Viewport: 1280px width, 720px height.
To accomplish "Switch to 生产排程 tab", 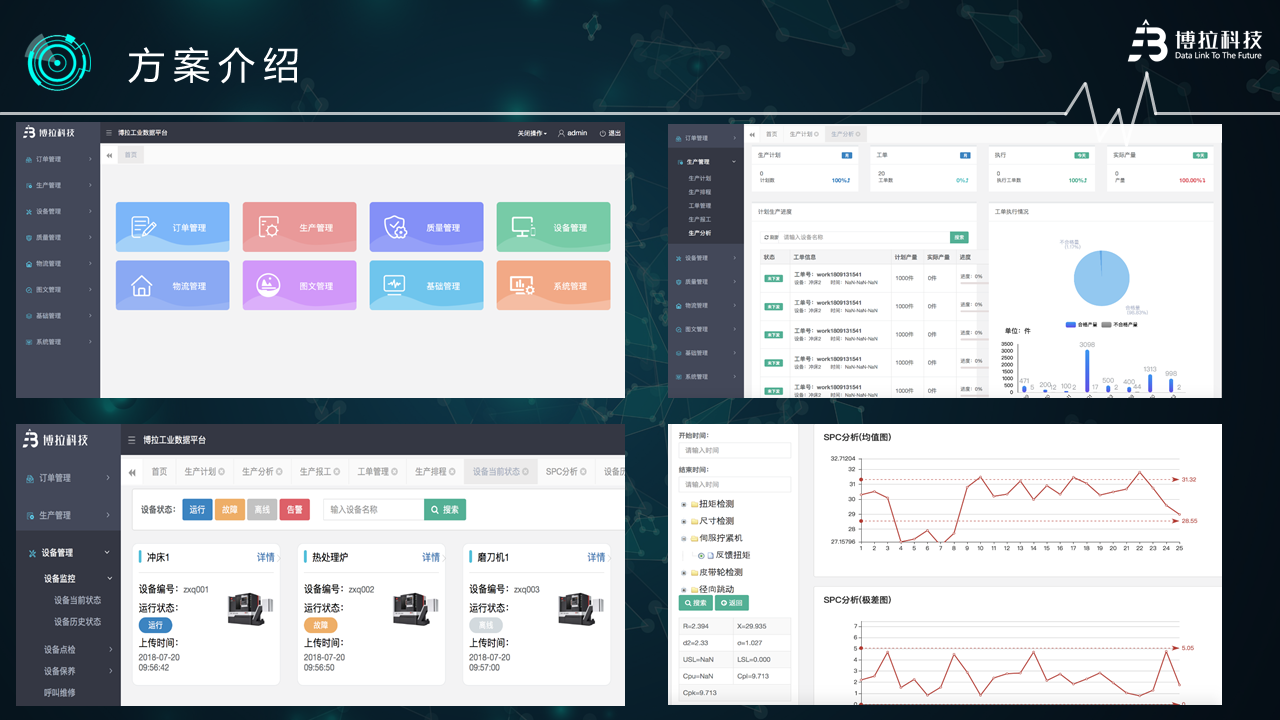I will click(x=435, y=471).
